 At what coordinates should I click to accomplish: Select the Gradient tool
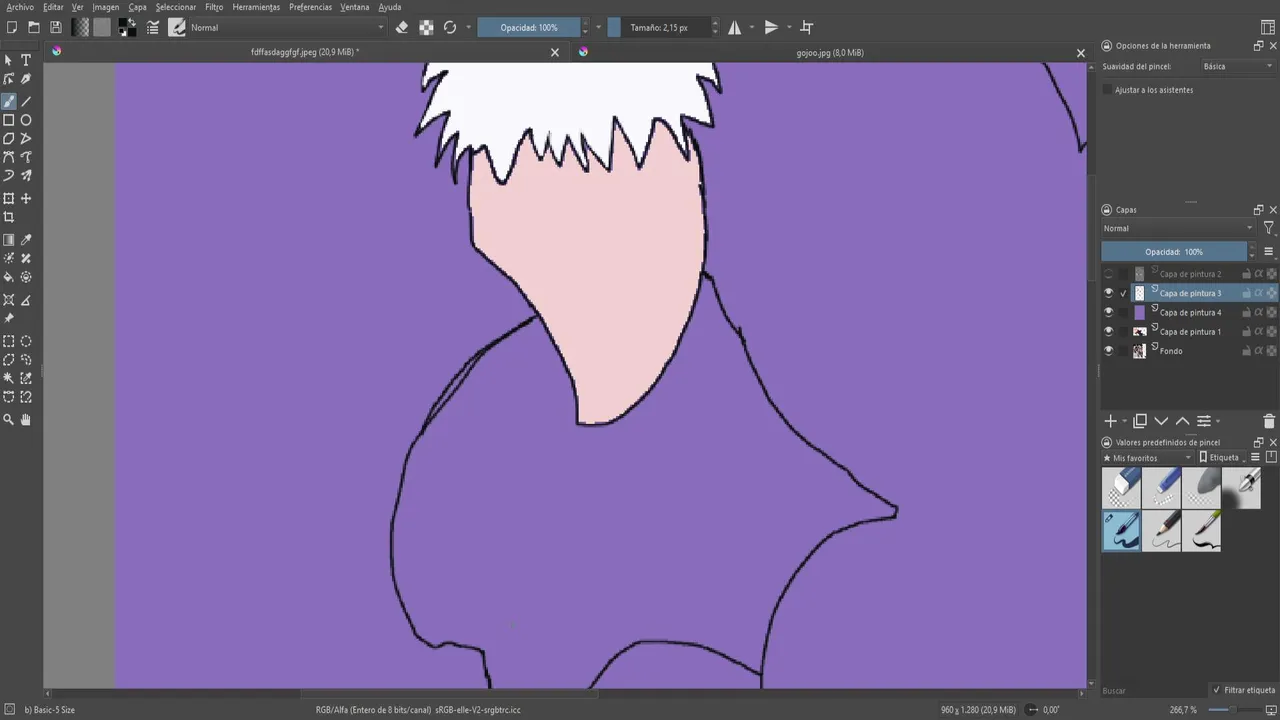pyautogui.click(x=9, y=240)
